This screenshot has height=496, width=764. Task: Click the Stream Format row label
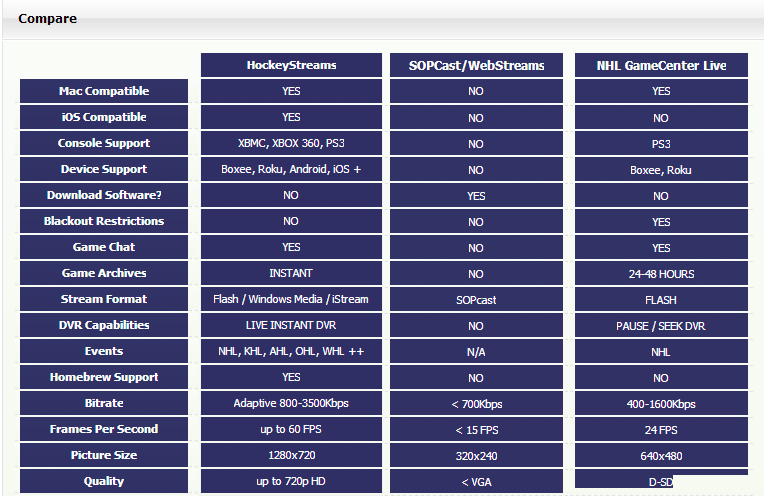coord(104,299)
